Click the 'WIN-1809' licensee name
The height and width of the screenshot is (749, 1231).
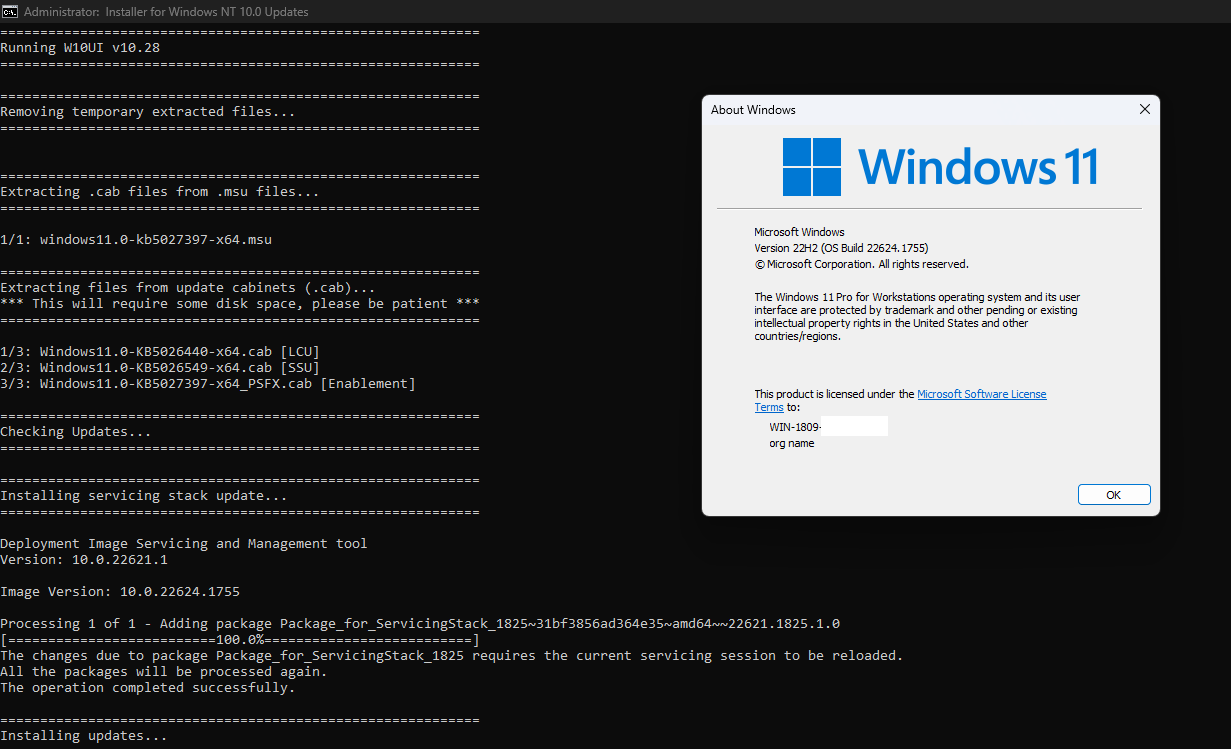[795, 427]
